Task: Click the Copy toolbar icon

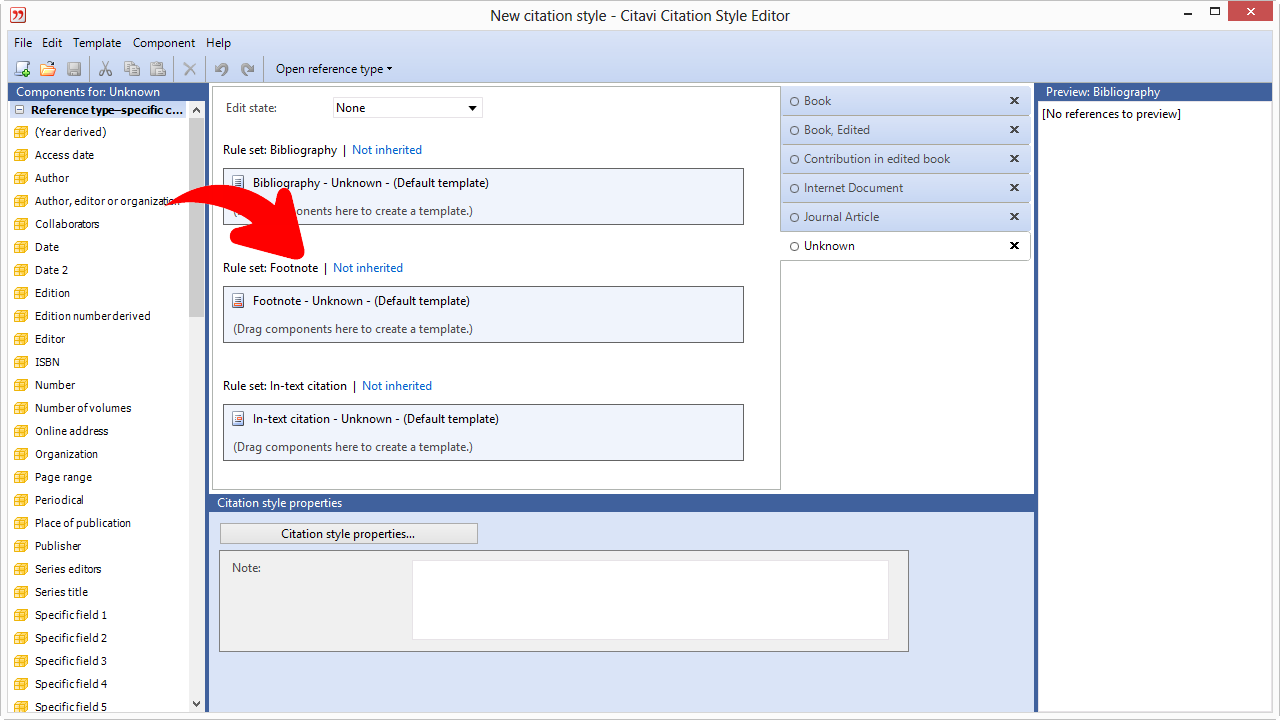Action: click(131, 69)
